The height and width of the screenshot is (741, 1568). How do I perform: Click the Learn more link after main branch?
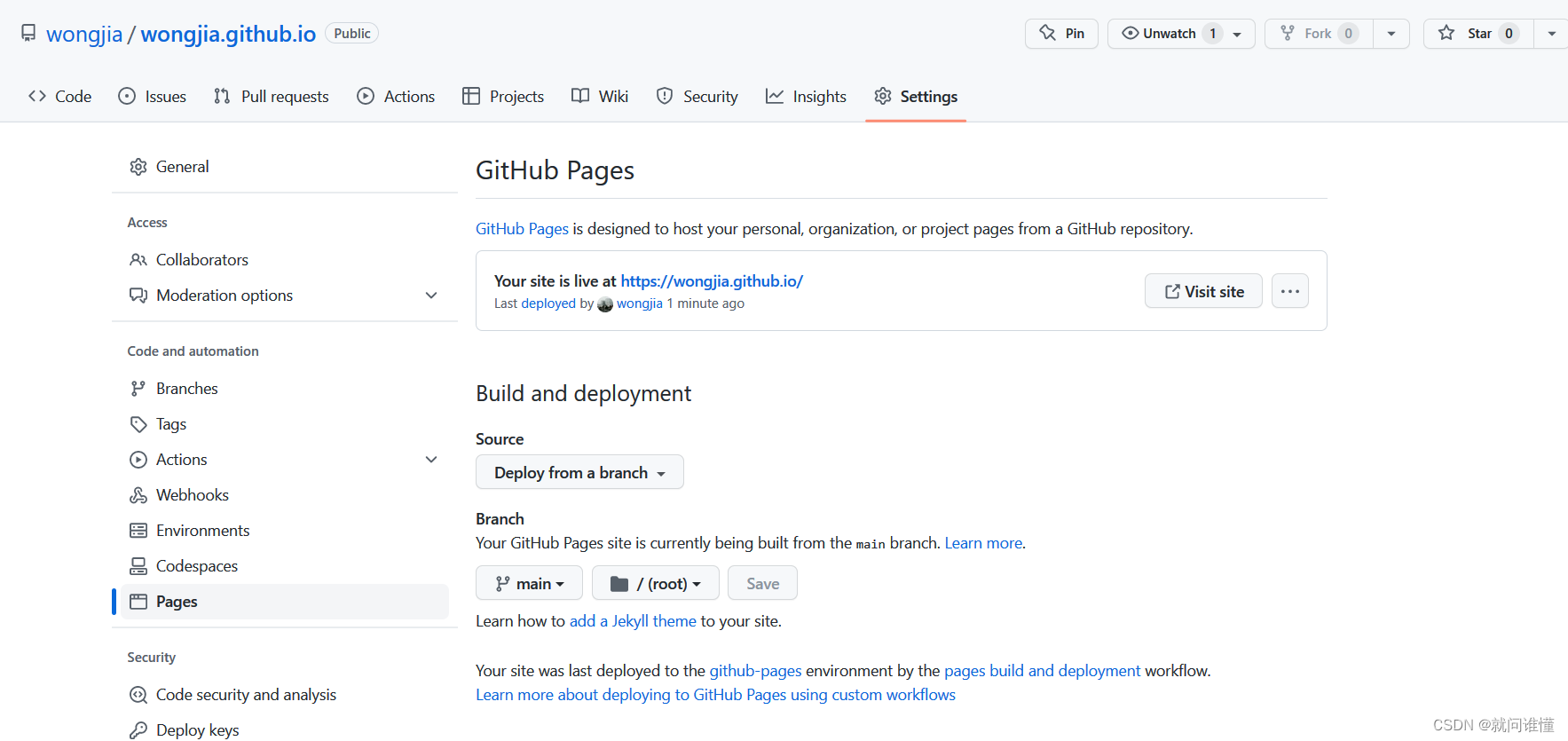pyautogui.click(x=983, y=543)
